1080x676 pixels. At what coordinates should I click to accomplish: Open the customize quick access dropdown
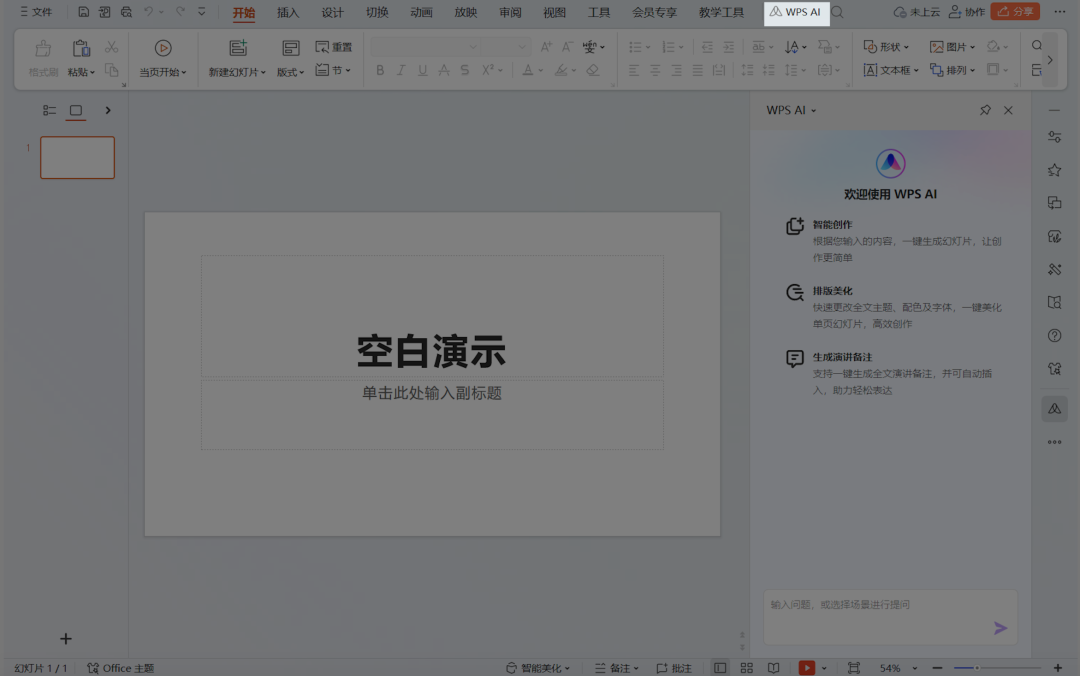tap(202, 12)
